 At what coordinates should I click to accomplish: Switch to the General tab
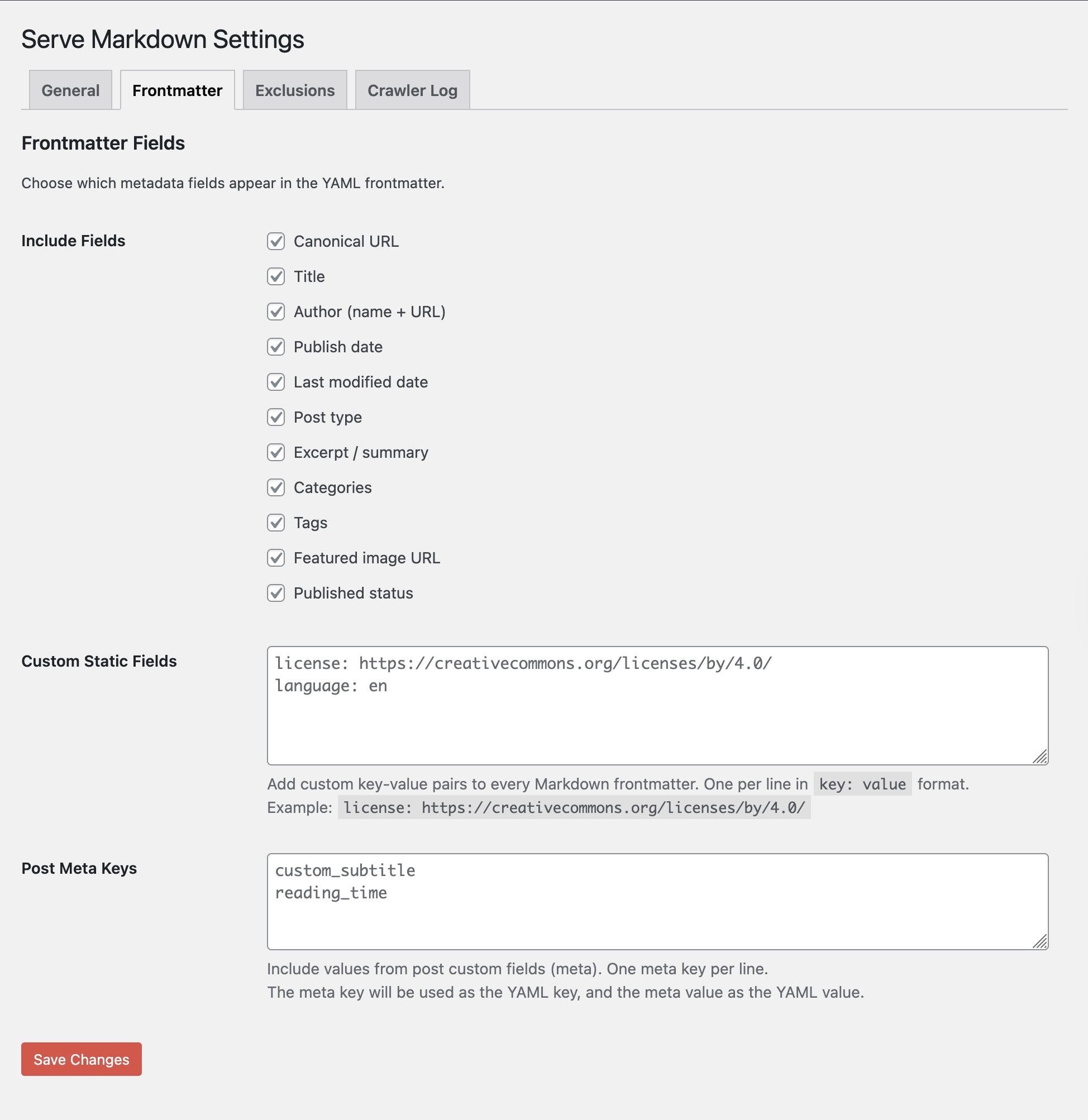pos(70,90)
